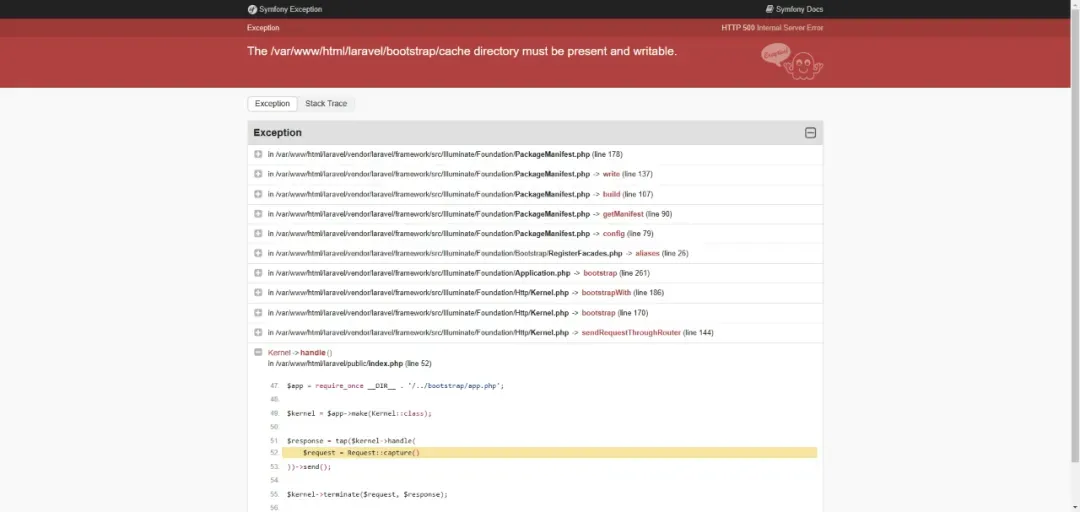
Task: Expand the getManifest line 90 trace entry
Action: 258,214
